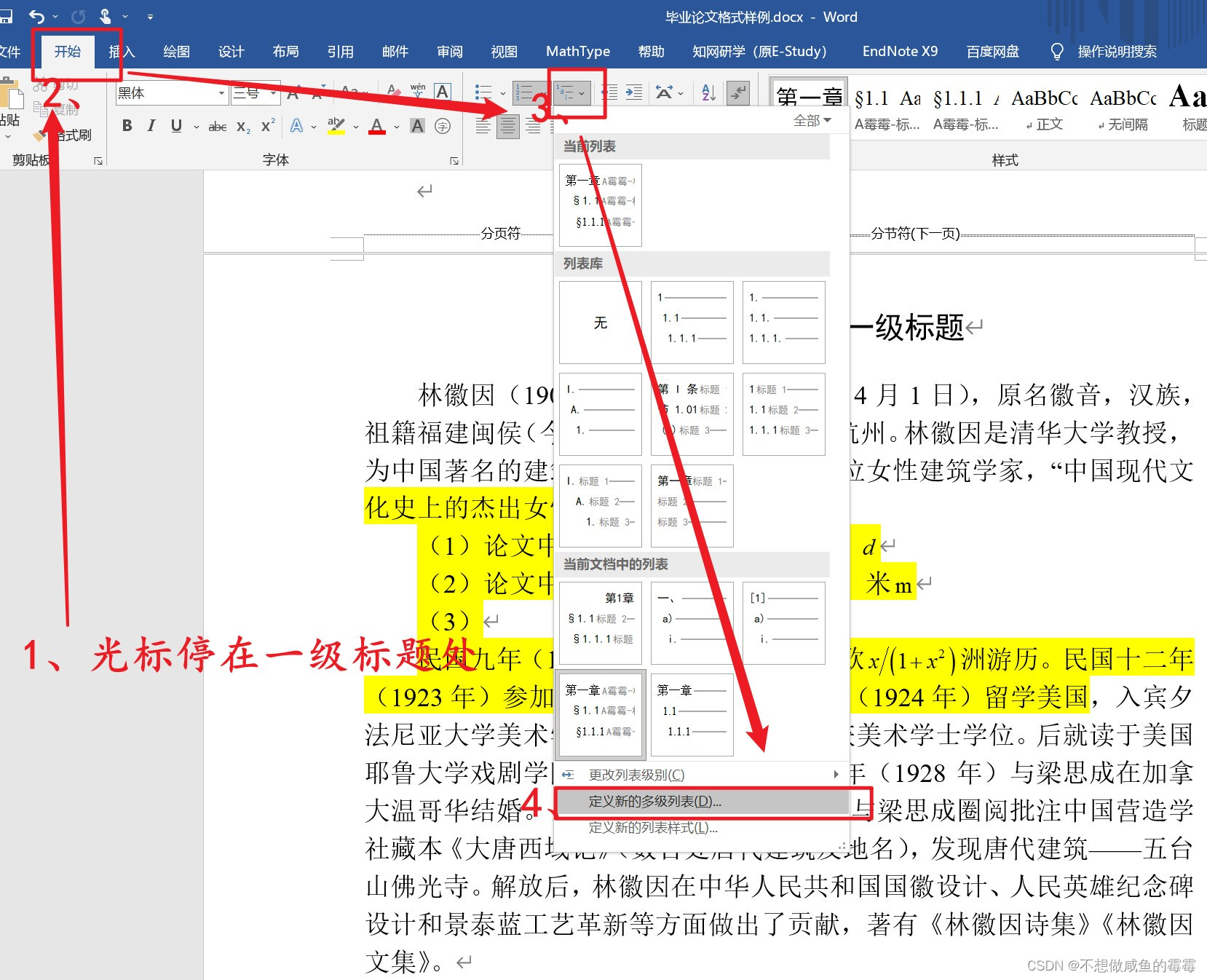This screenshot has width=1207, height=980.
Task: Apply bullet list formatting
Action: (x=483, y=92)
